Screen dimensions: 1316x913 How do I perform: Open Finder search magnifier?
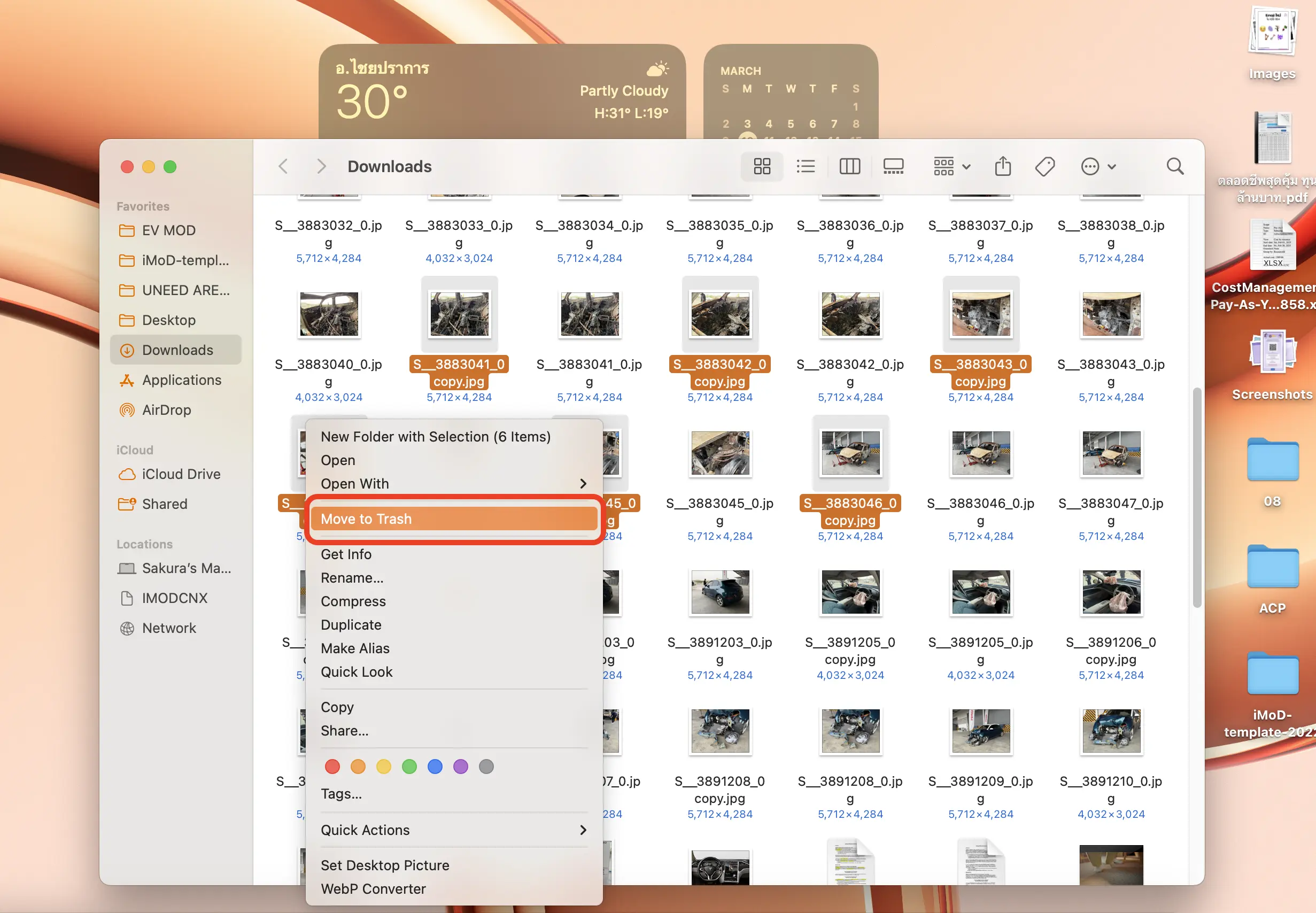(1175, 166)
